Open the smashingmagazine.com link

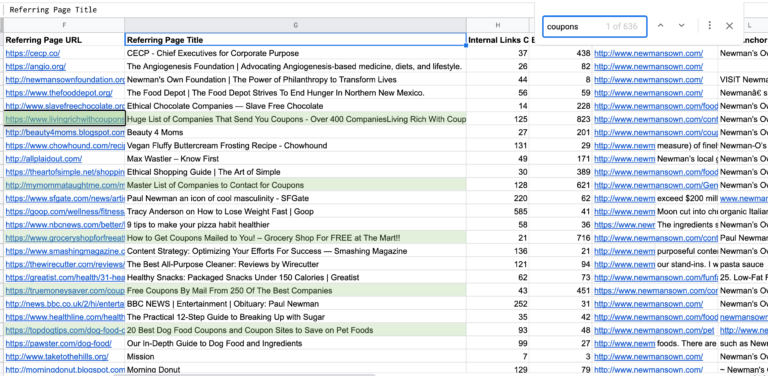[65, 251]
